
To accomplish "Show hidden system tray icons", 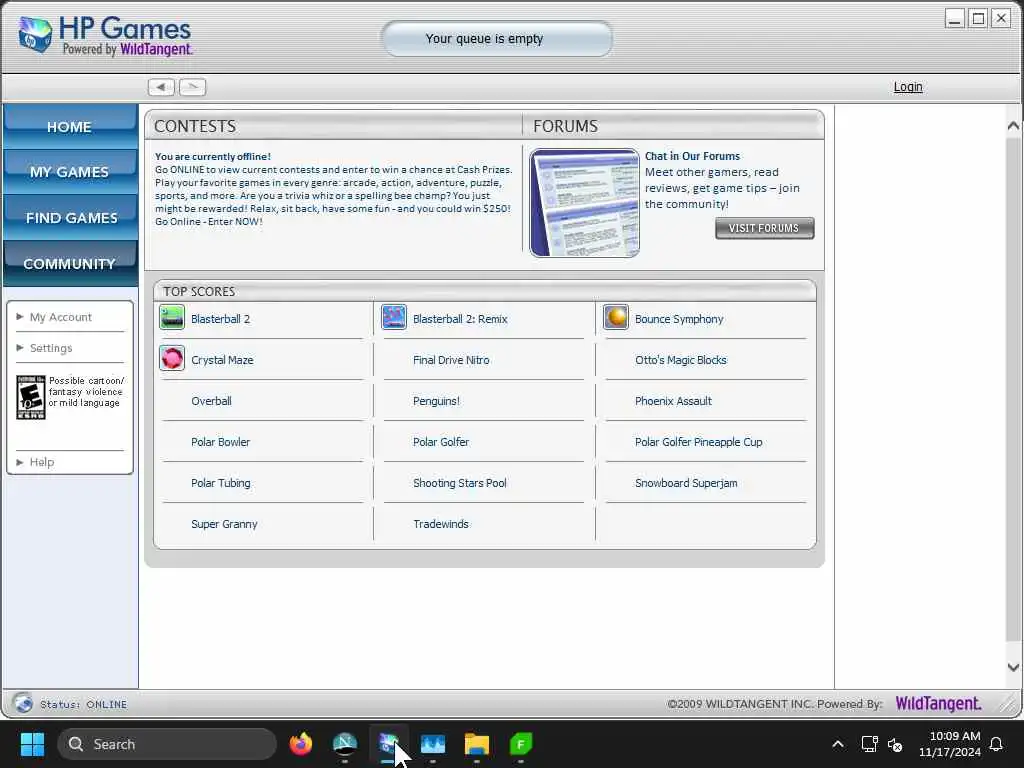I will pos(838,744).
